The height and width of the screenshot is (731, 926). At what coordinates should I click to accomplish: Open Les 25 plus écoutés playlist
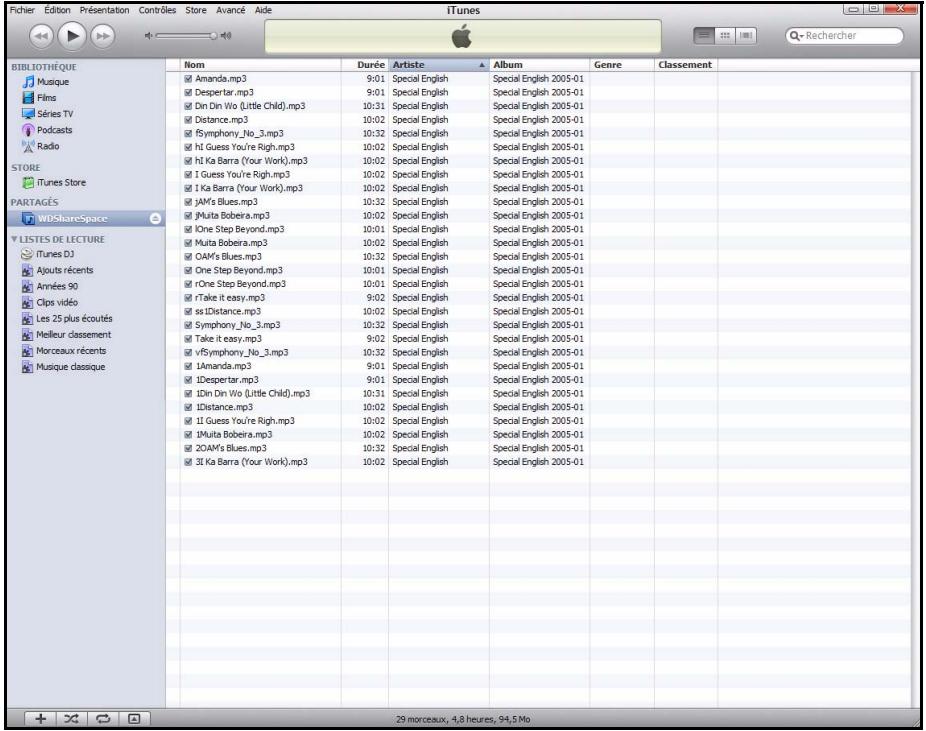click(x=67, y=318)
